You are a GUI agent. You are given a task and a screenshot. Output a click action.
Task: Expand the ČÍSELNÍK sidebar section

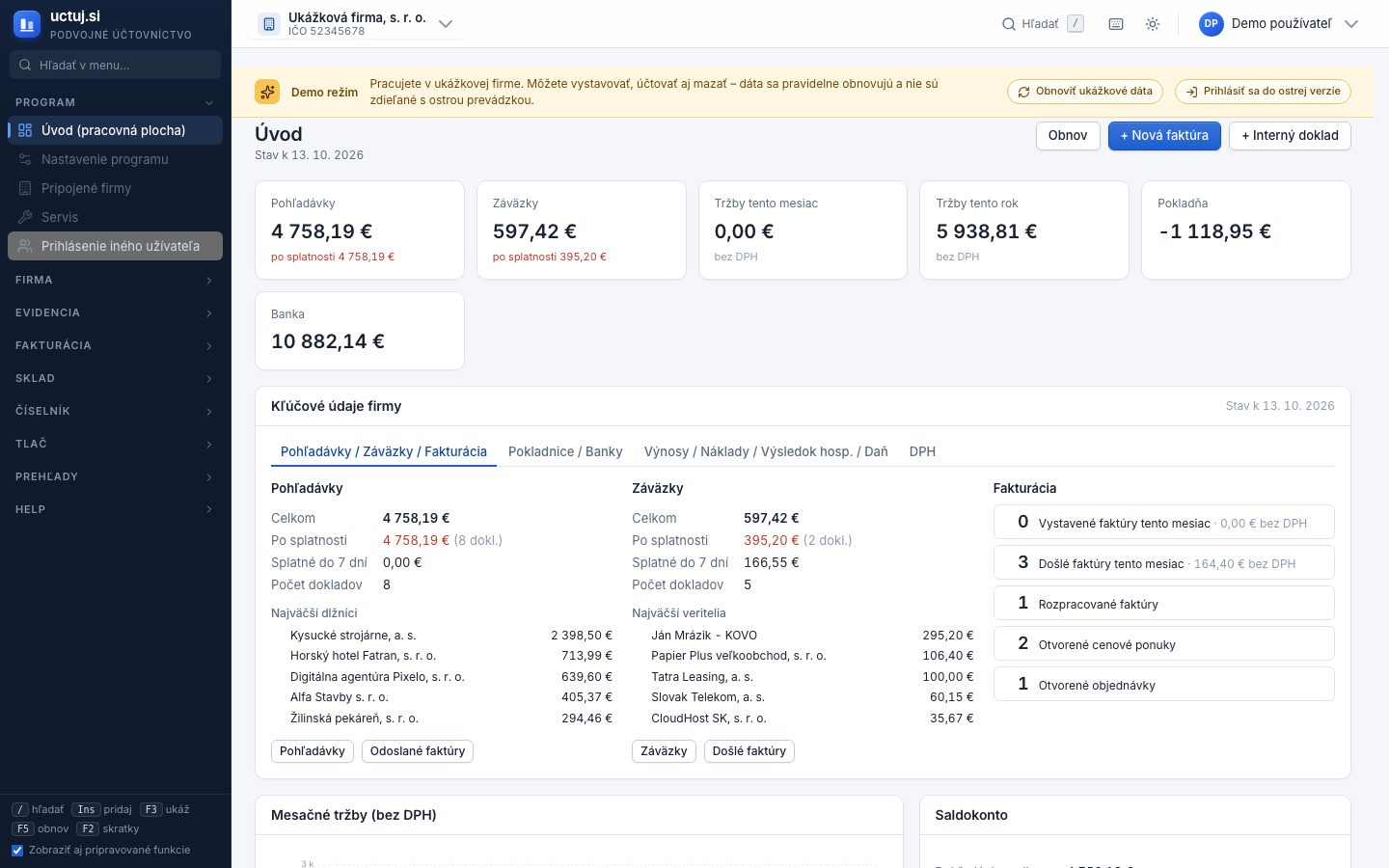point(116,411)
